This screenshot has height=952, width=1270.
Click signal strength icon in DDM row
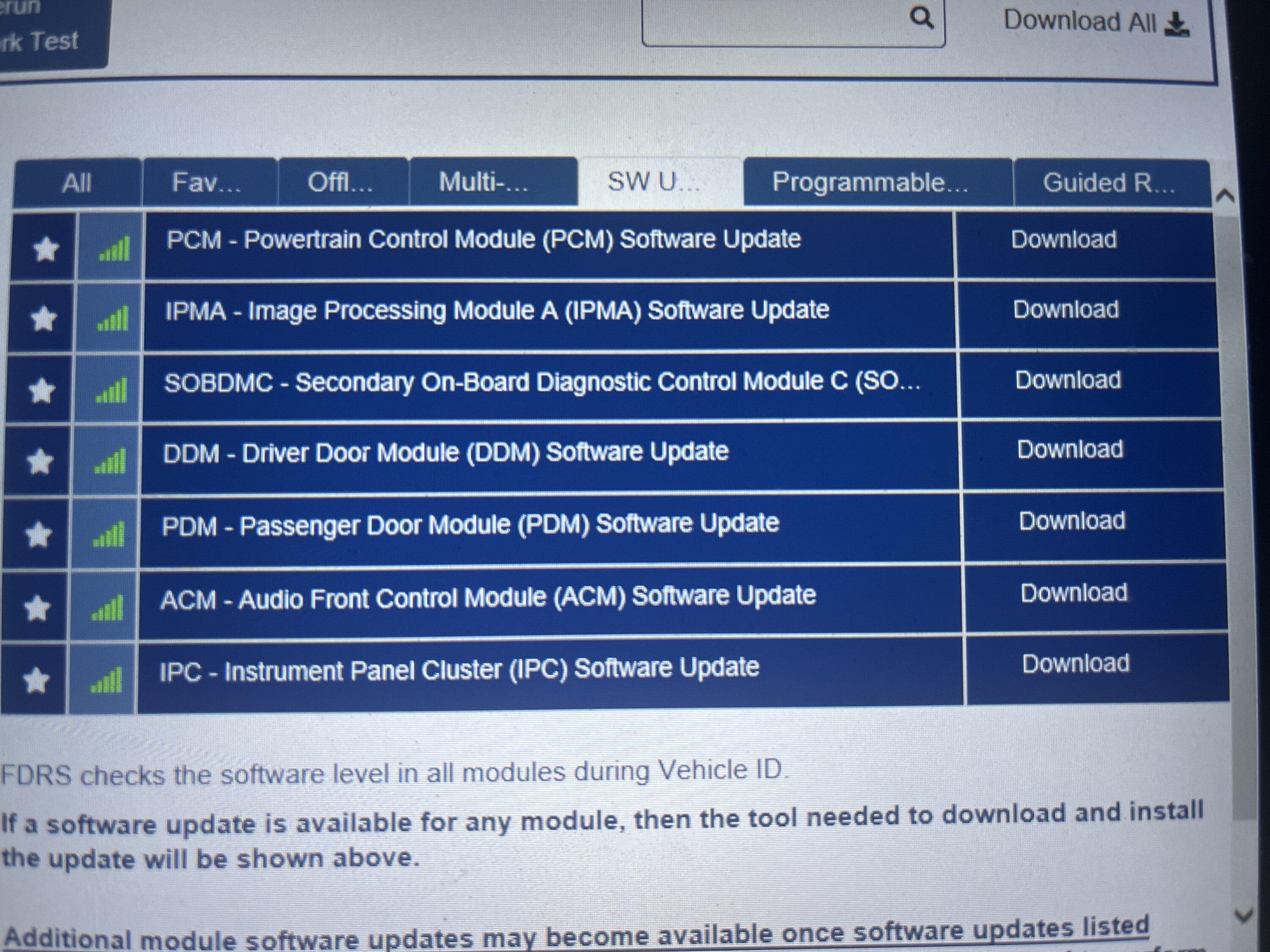tap(110, 461)
